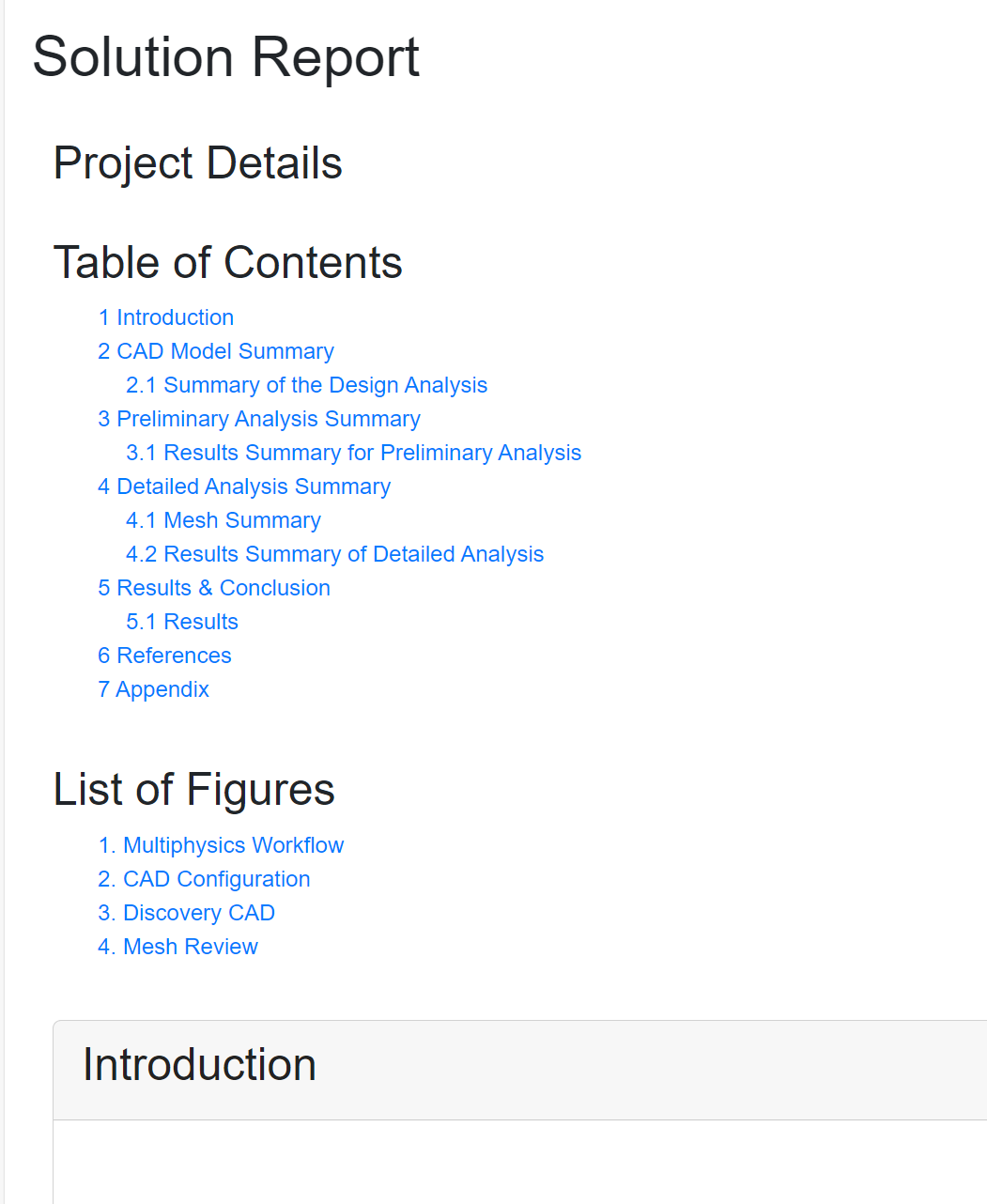Open the 5.1 Results link
The height and width of the screenshot is (1204, 987).
tap(182, 622)
